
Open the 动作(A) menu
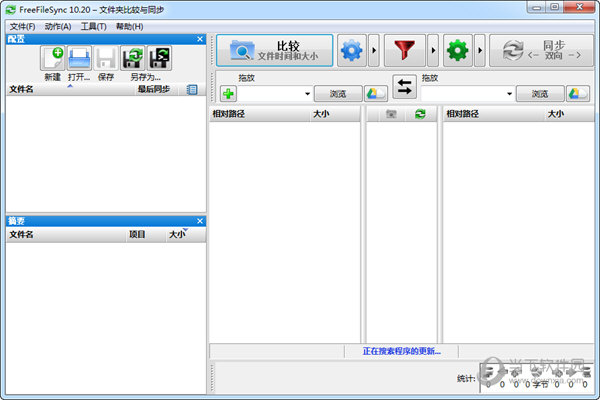(x=58, y=26)
